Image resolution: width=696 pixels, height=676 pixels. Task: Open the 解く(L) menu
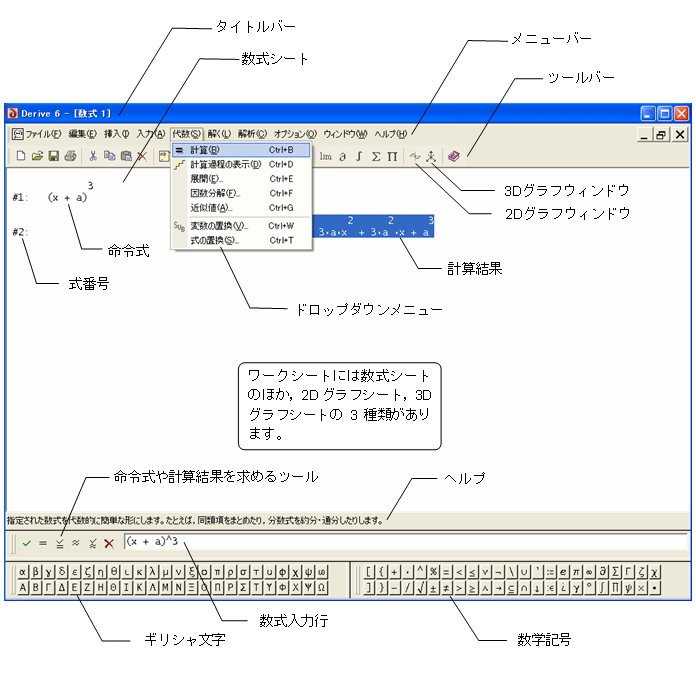(x=219, y=134)
